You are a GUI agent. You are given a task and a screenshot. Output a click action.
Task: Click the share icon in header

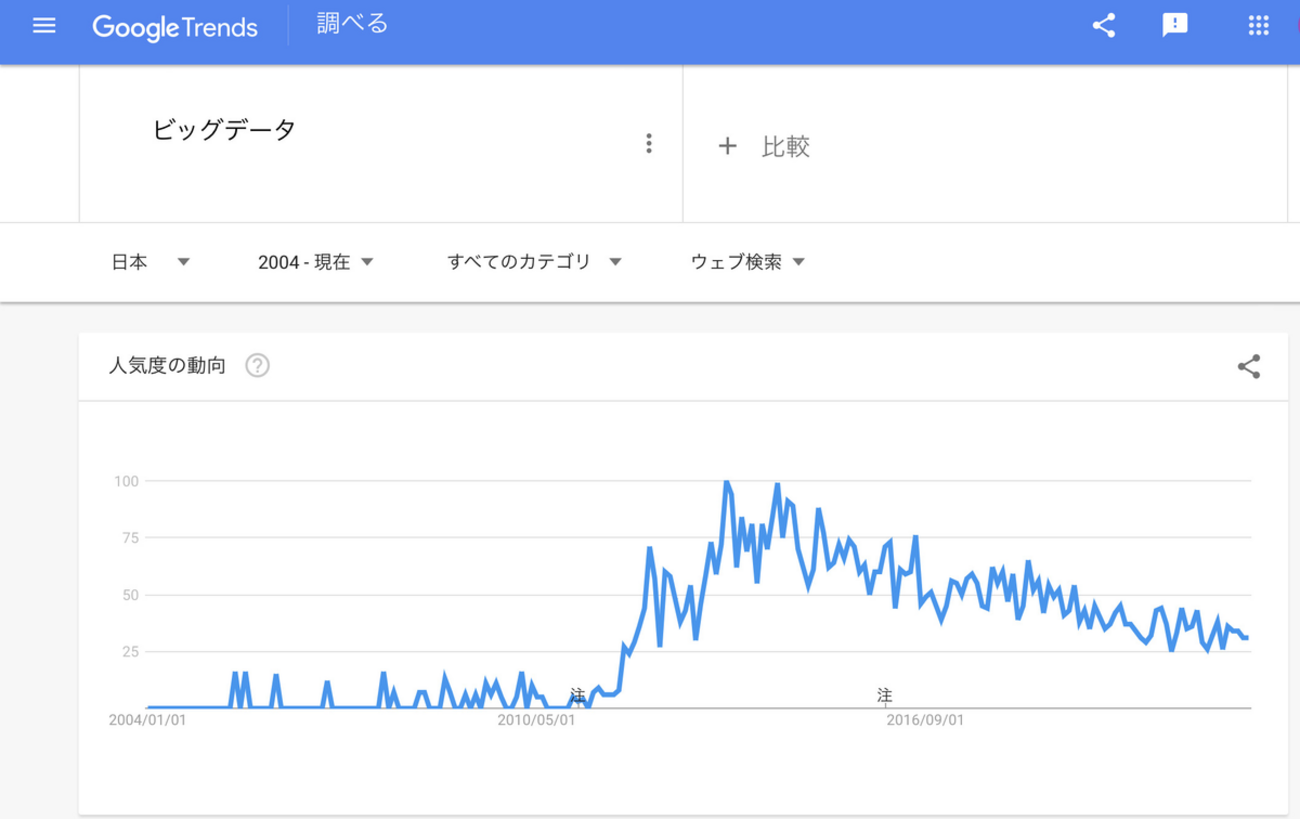pyautogui.click(x=1104, y=26)
